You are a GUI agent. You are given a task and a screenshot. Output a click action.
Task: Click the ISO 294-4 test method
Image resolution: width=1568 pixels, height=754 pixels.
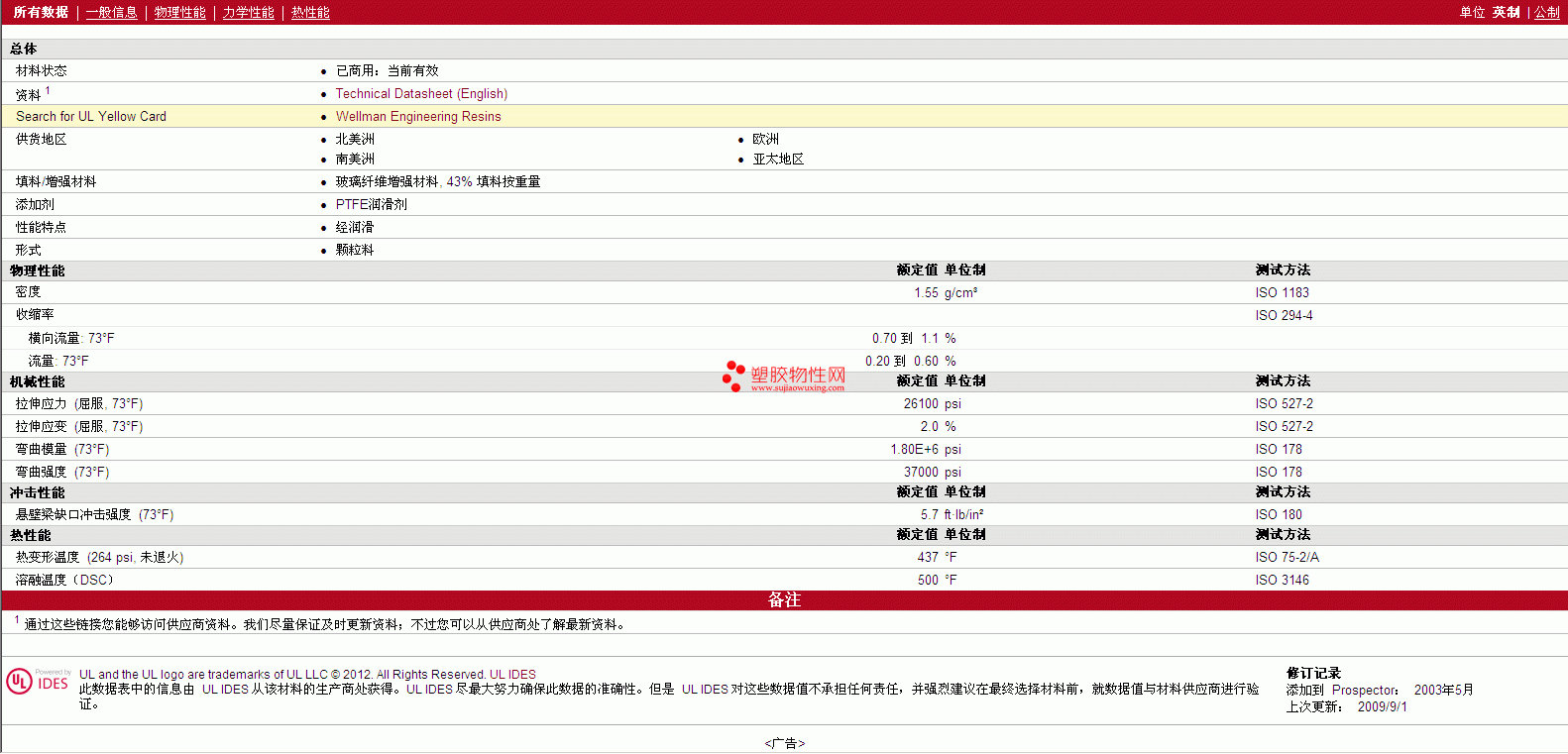point(1284,315)
